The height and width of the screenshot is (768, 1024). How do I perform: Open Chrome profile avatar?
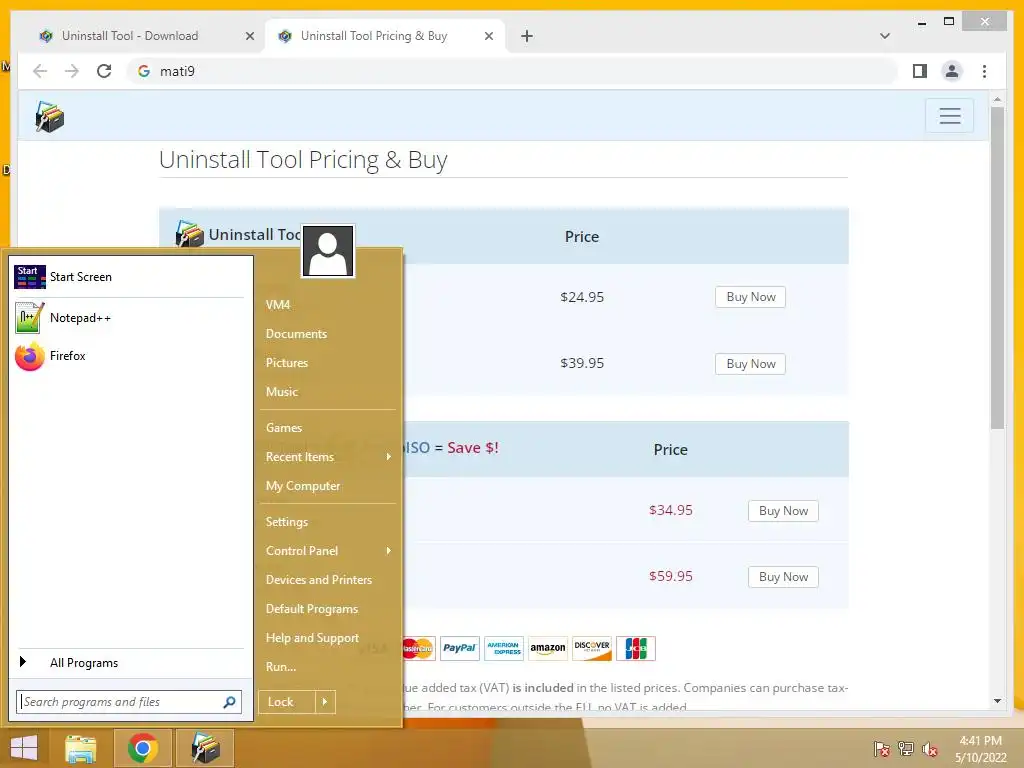point(952,71)
